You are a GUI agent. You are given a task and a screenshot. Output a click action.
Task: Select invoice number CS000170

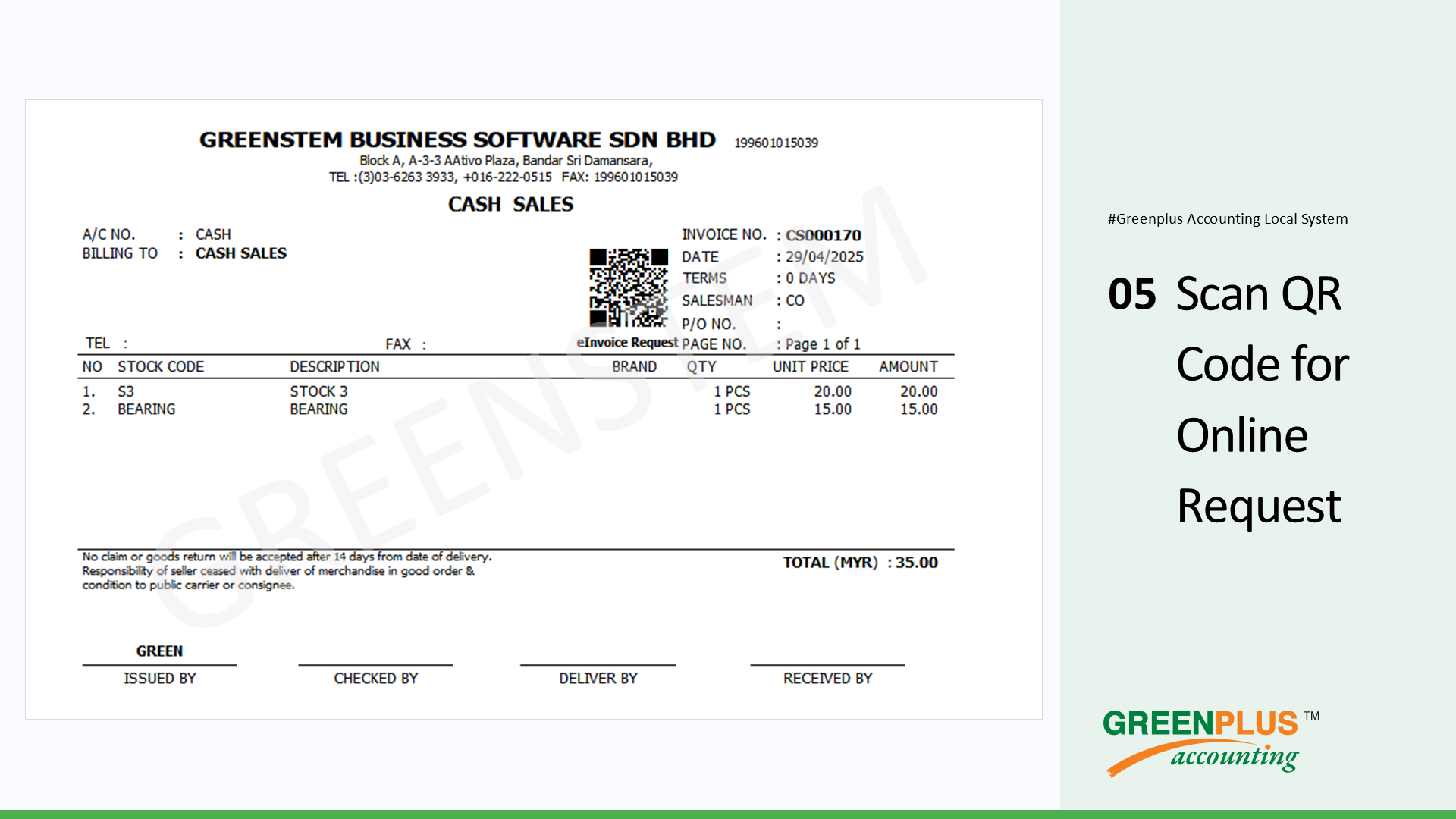coord(824,235)
